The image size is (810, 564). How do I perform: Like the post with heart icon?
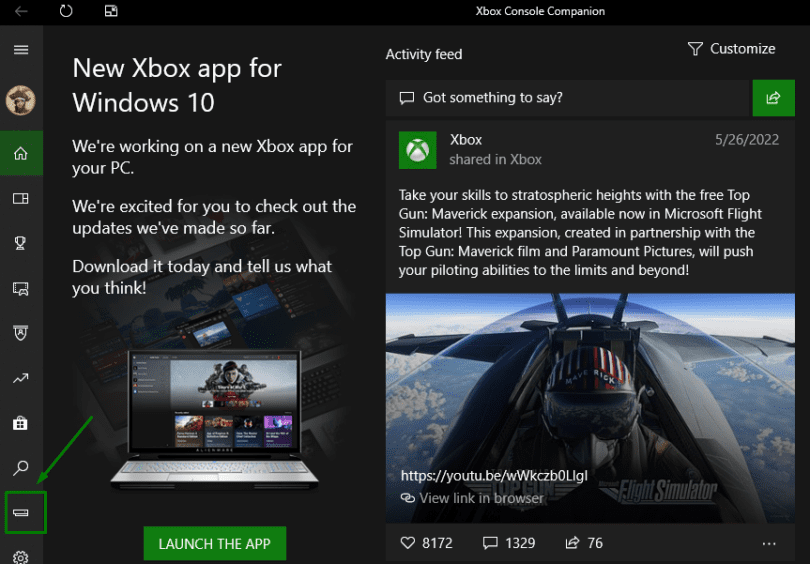point(408,543)
